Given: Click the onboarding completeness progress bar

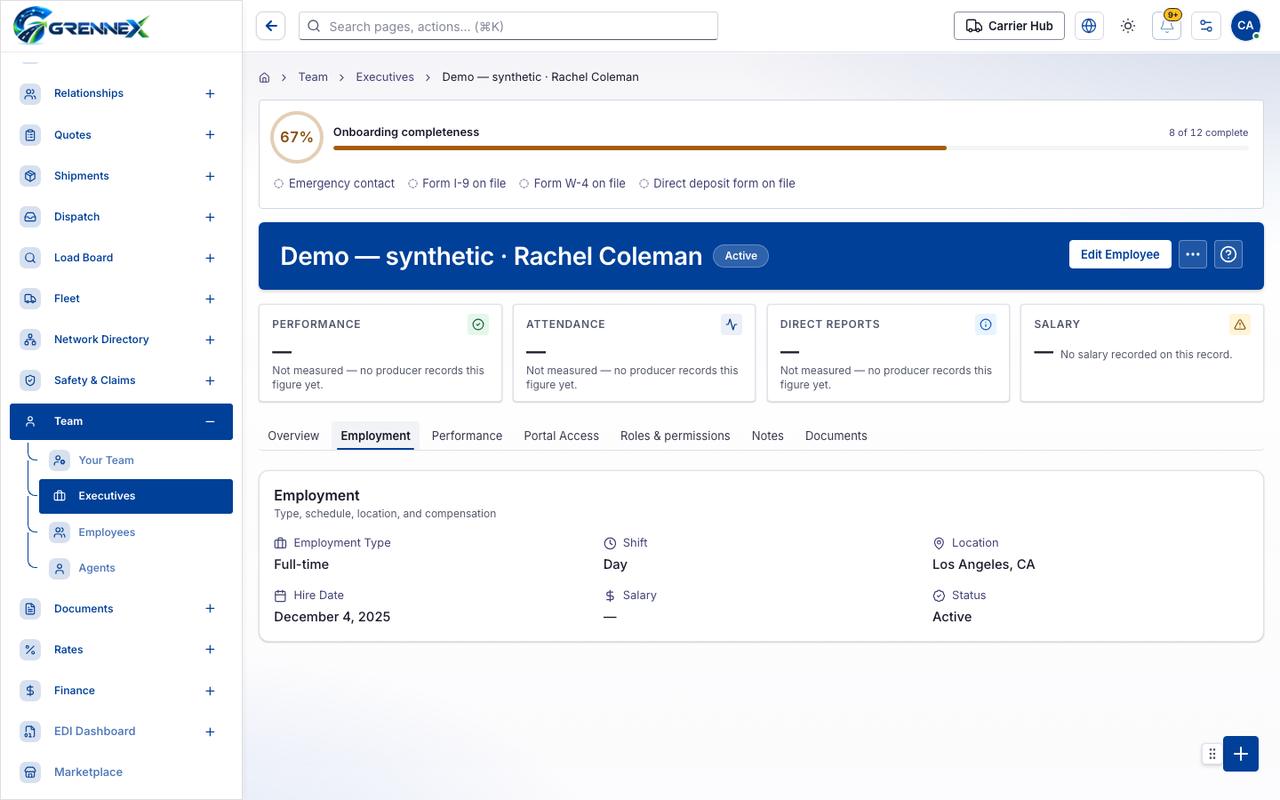Looking at the screenshot, I should tap(790, 148).
